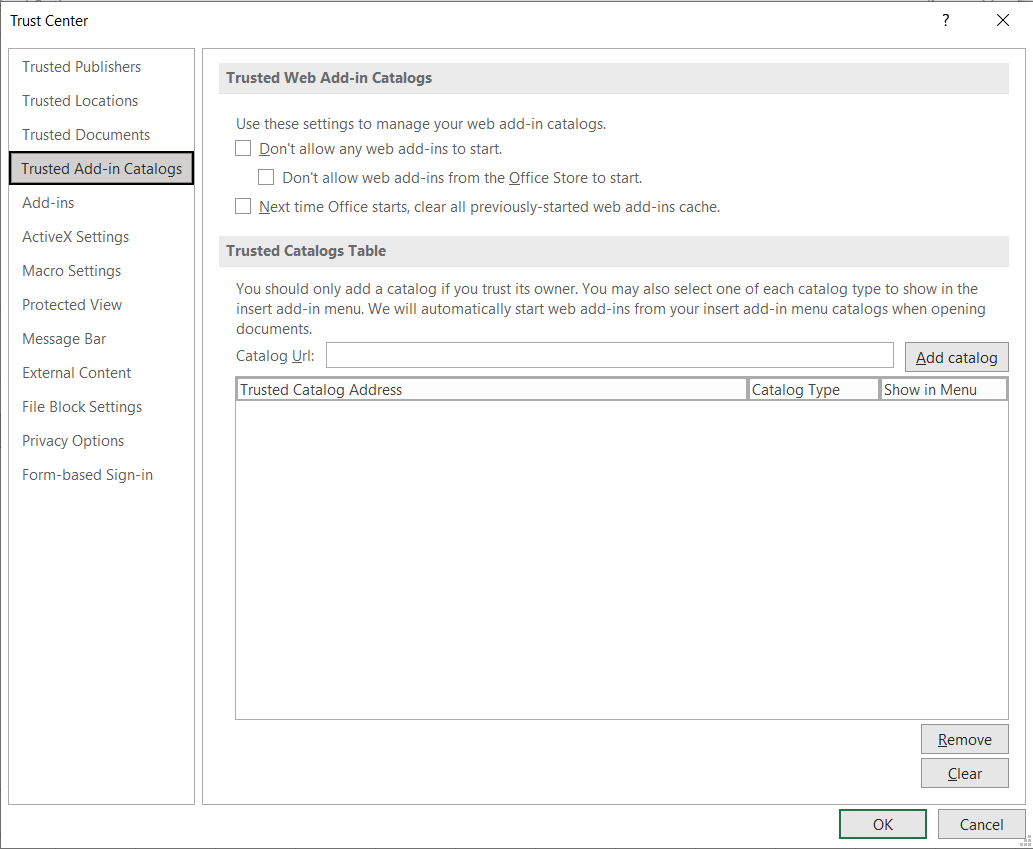Image resolution: width=1033 pixels, height=849 pixels.
Task: Open Message Bar settings
Action: pos(64,339)
